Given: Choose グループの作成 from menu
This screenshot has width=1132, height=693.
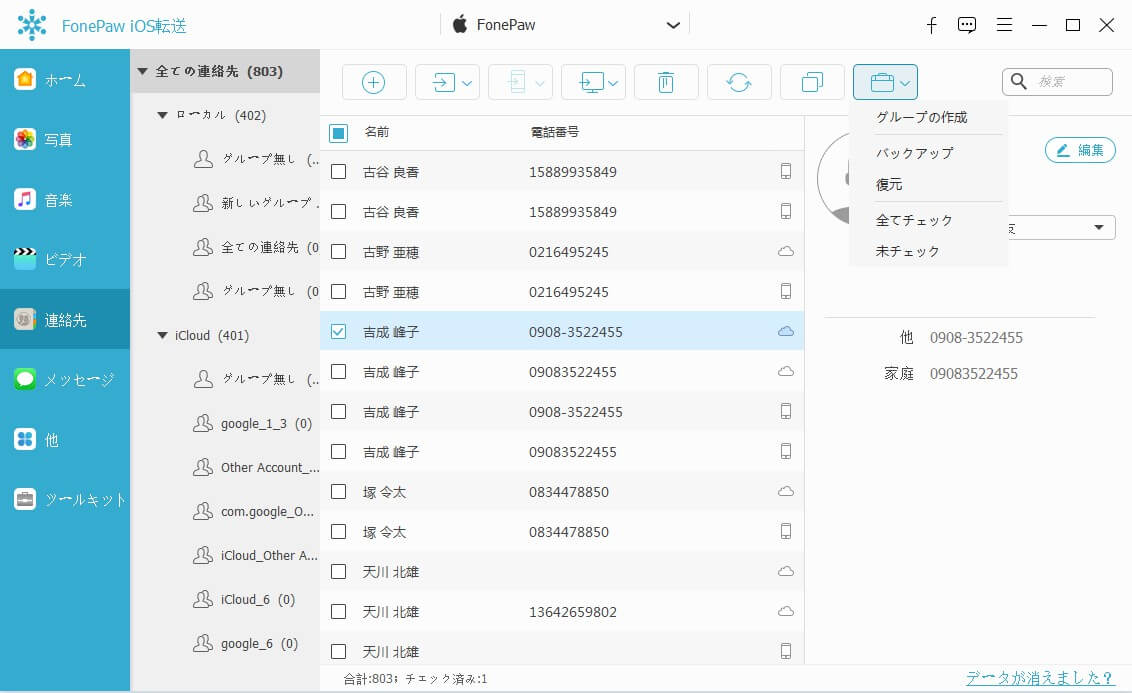Looking at the screenshot, I should point(921,117).
